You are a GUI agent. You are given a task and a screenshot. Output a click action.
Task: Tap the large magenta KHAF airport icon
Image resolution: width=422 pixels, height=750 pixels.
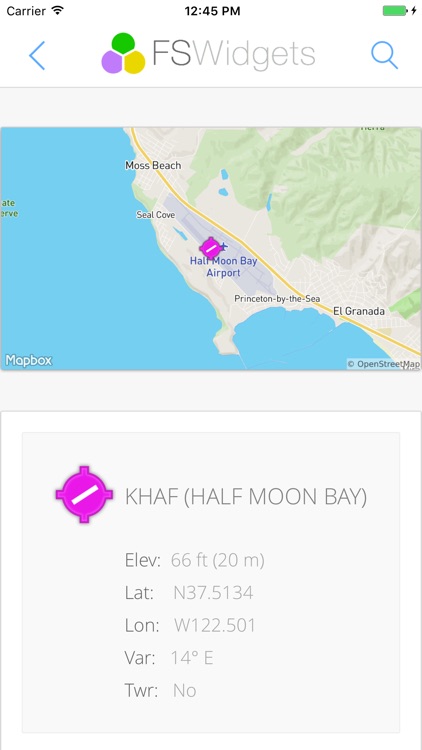point(84,494)
